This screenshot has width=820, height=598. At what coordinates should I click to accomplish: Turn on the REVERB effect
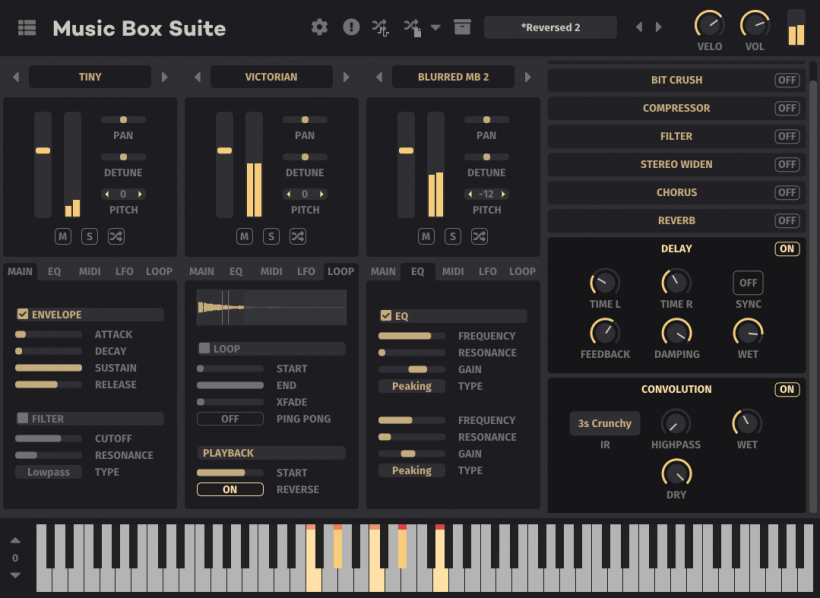tap(787, 220)
